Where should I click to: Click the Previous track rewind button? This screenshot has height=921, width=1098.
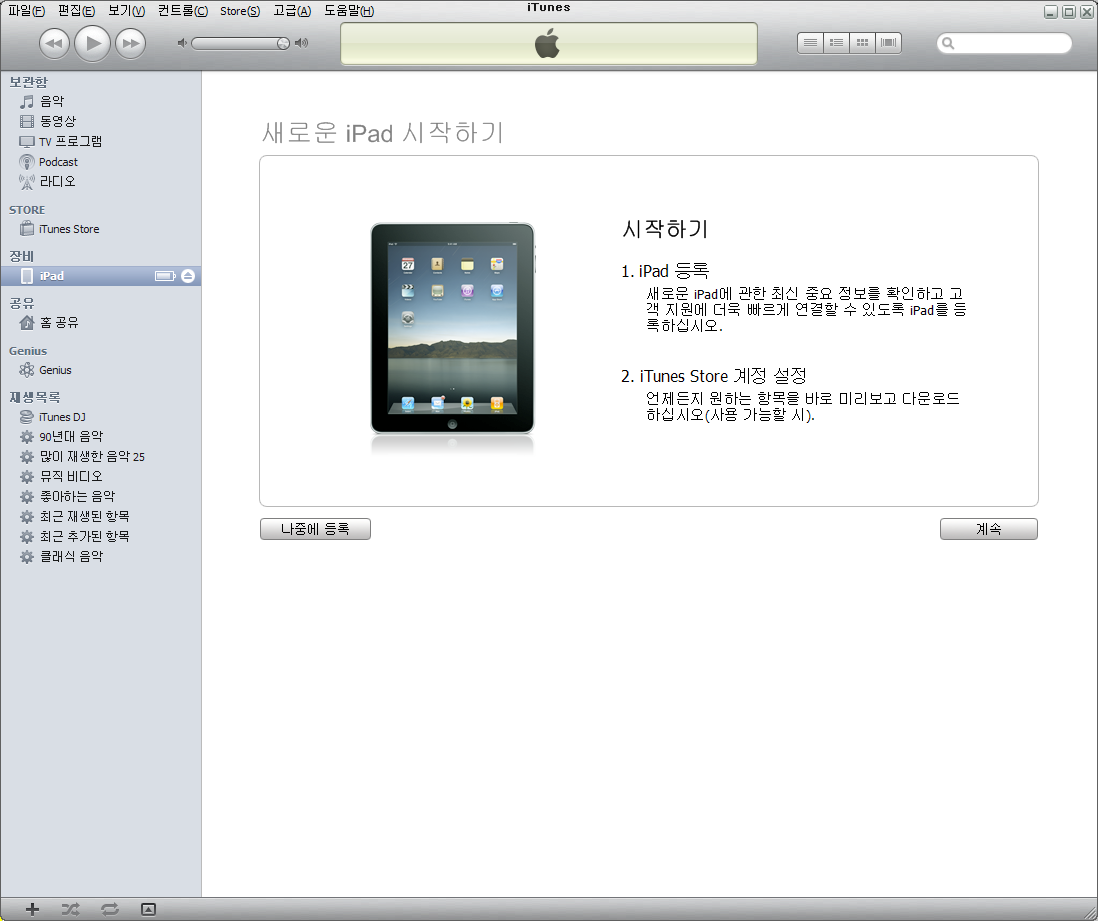(x=54, y=43)
